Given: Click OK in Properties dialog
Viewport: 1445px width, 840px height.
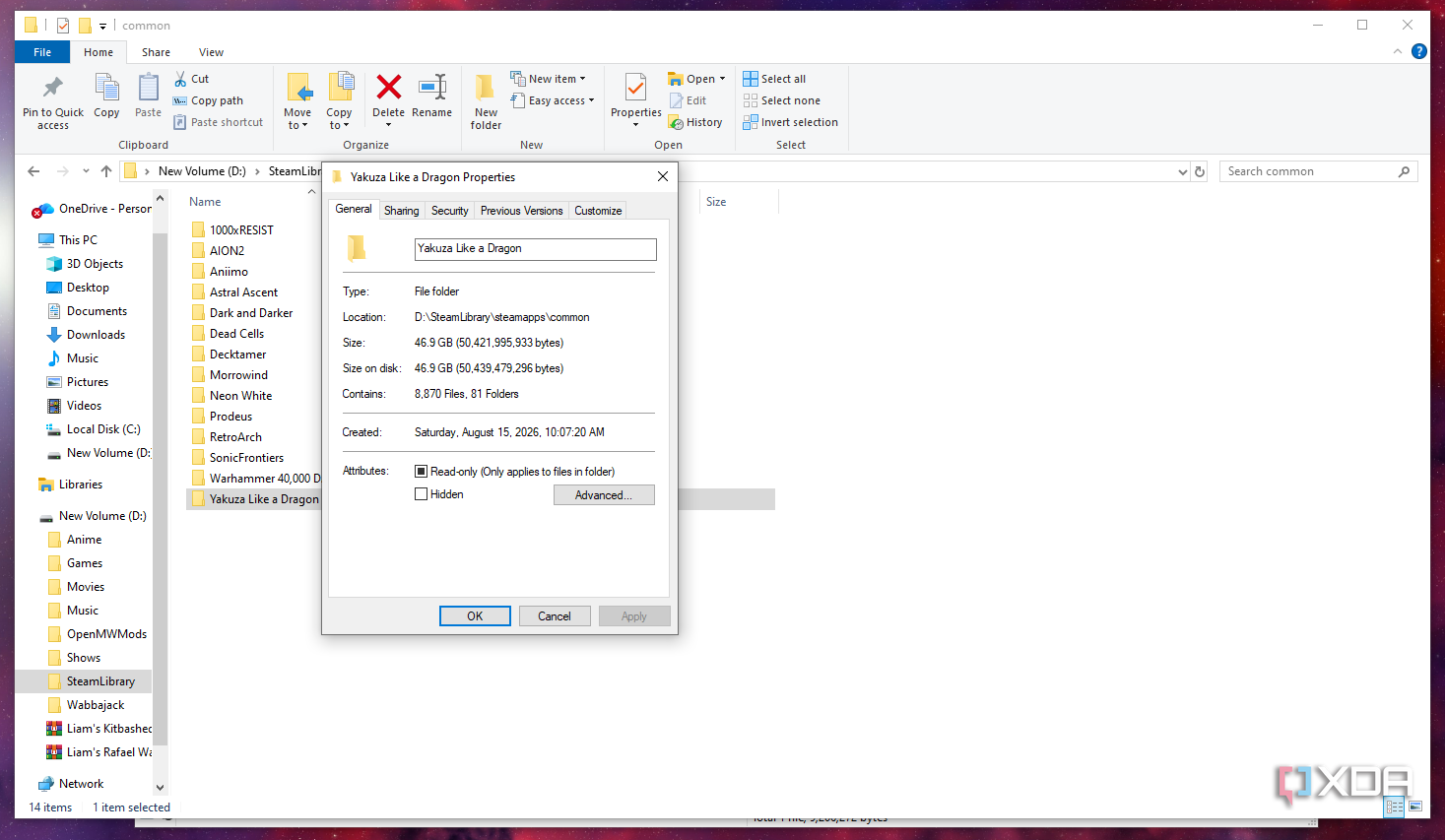Looking at the screenshot, I should (475, 616).
